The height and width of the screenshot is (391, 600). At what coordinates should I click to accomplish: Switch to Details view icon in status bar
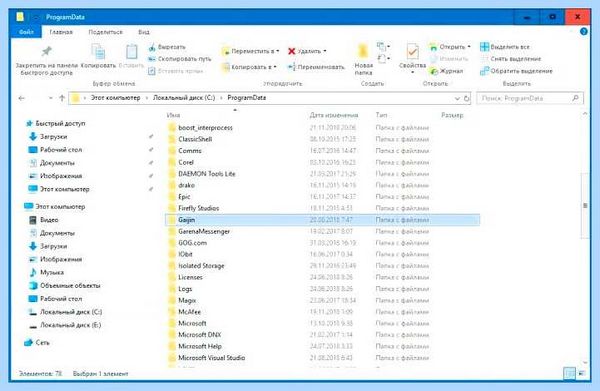tap(569, 373)
